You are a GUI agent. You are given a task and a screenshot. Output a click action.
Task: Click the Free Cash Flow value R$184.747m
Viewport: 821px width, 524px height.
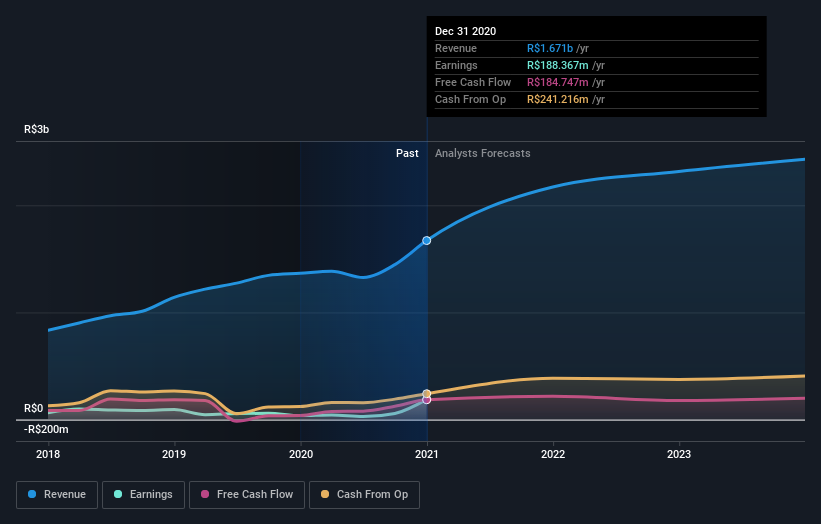click(x=558, y=83)
